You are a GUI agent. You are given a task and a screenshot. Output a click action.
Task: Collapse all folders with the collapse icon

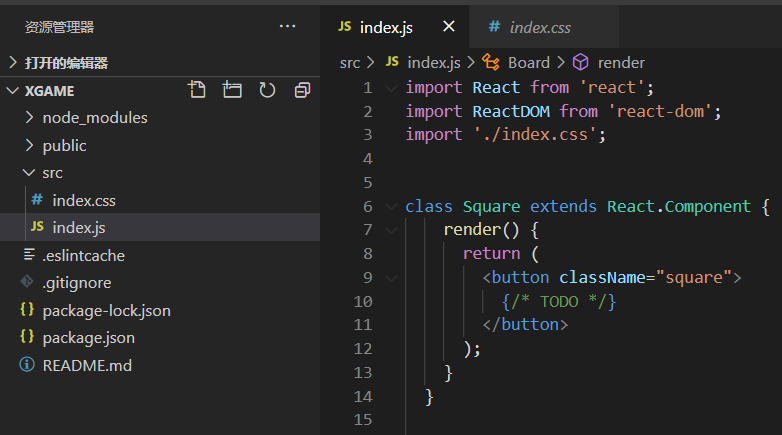(302, 90)
